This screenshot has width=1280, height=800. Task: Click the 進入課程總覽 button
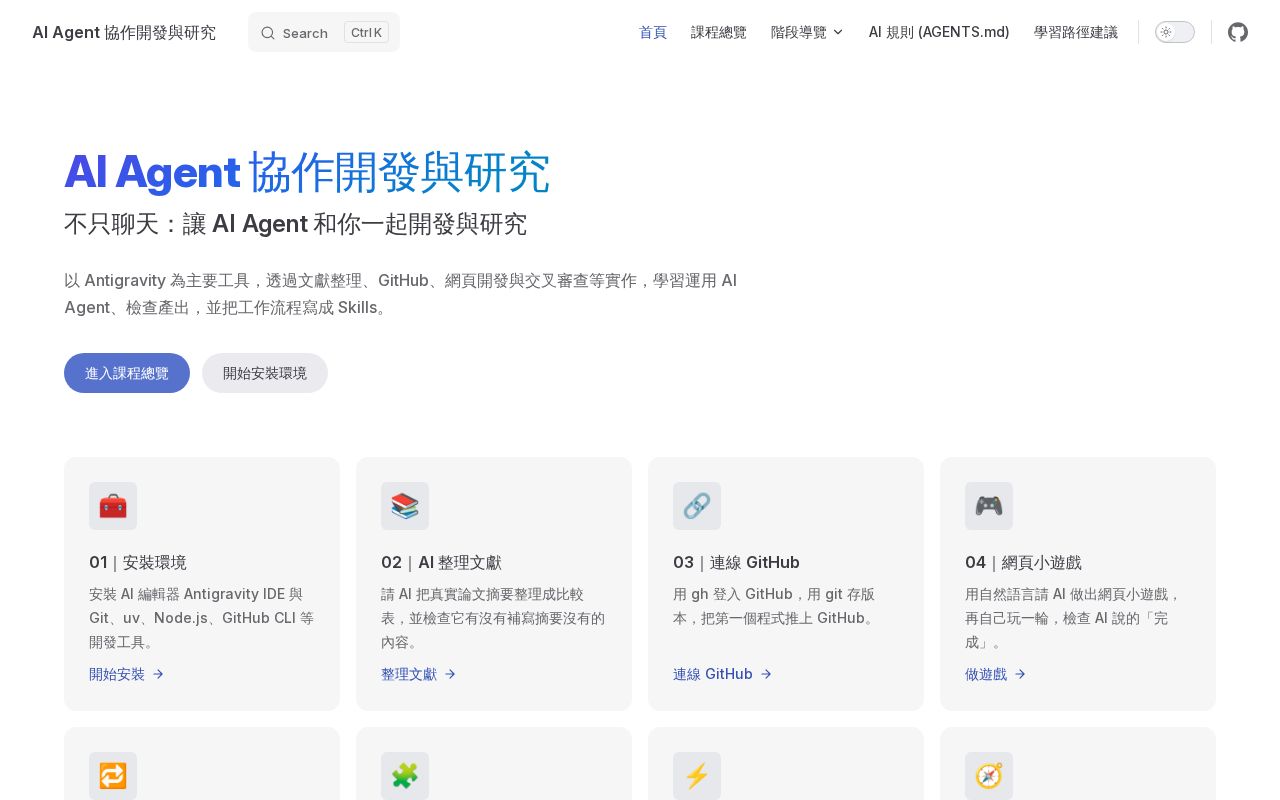[127, 373]
